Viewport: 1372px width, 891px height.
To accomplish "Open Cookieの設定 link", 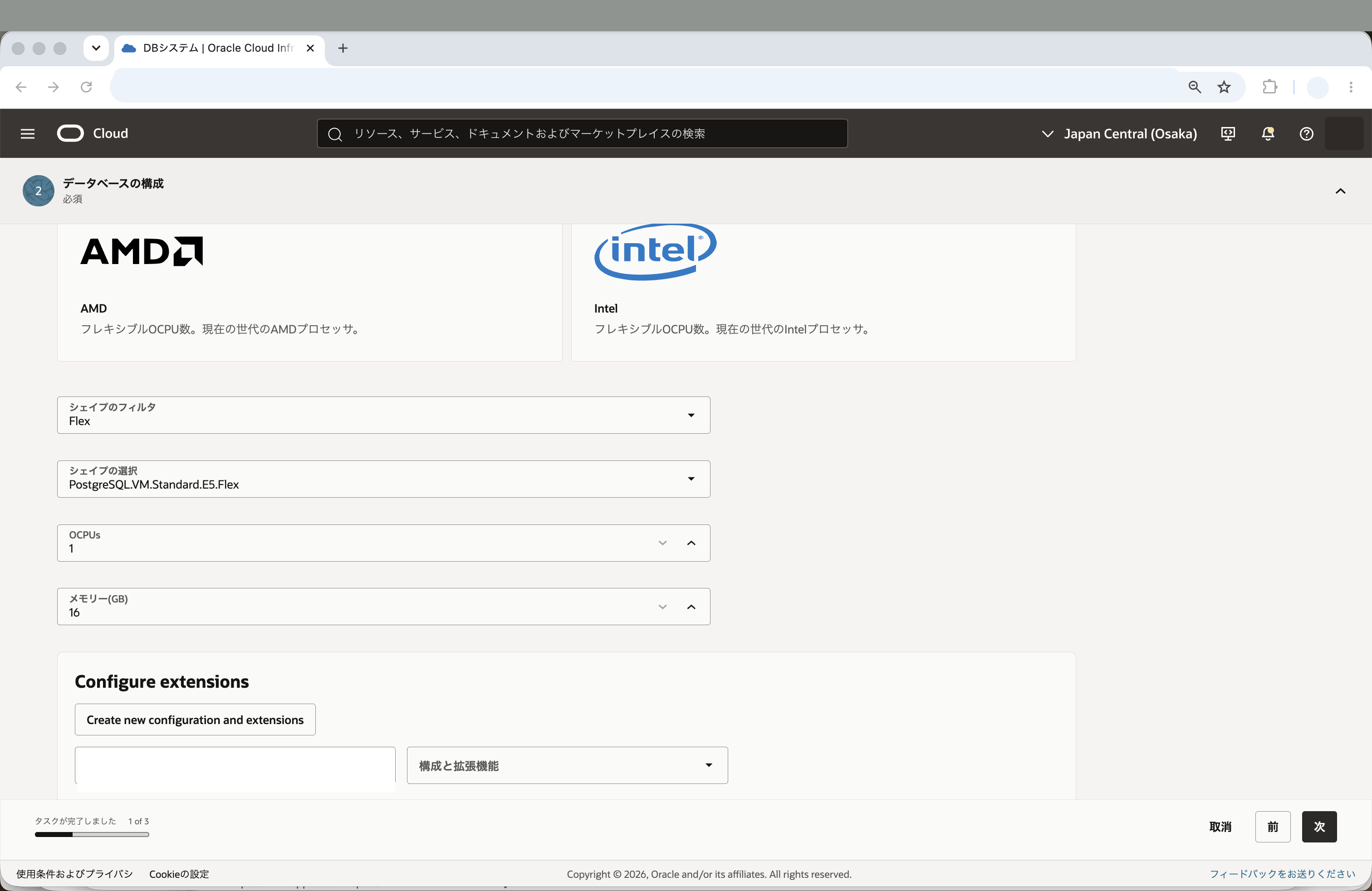I will pos(179,874).
